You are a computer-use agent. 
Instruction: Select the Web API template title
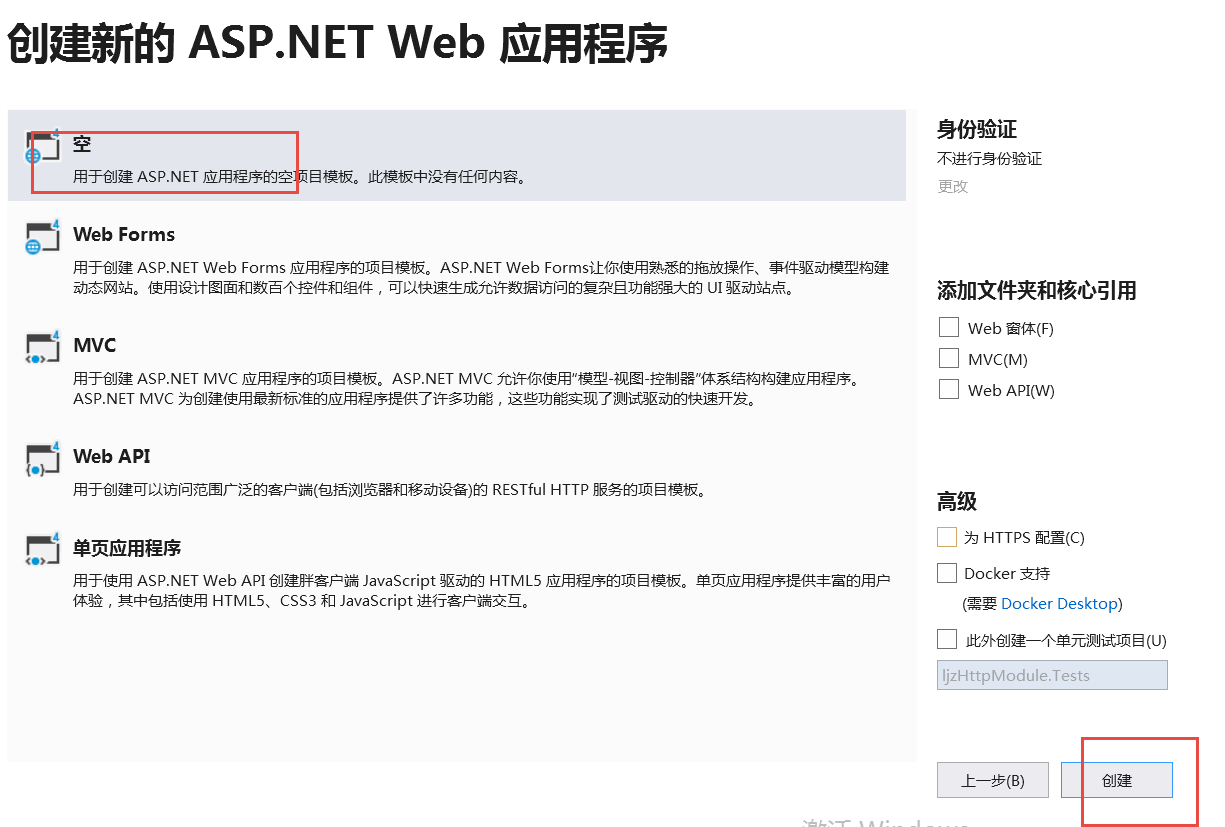coord(112,456)
